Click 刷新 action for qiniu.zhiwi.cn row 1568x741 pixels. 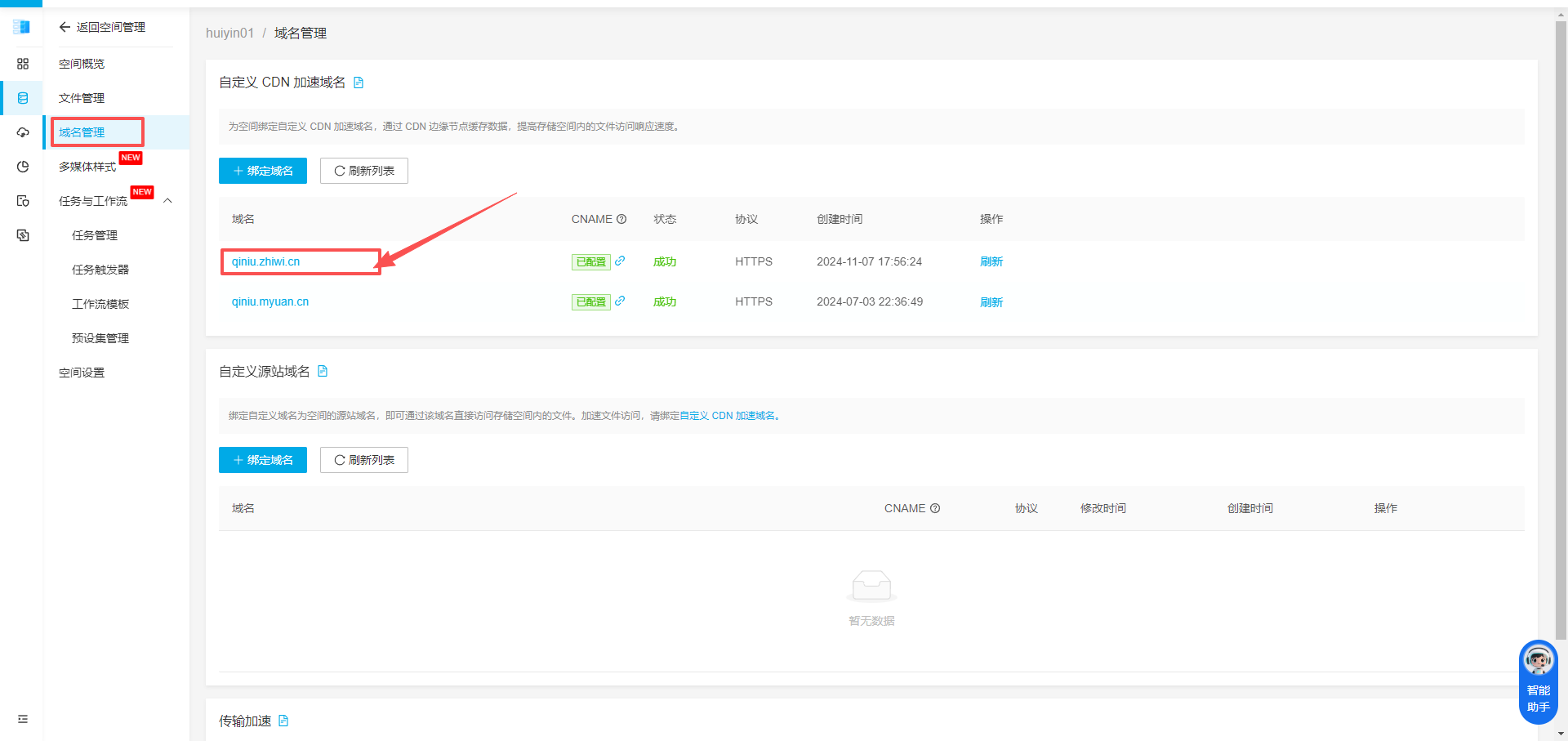[991, 261]
